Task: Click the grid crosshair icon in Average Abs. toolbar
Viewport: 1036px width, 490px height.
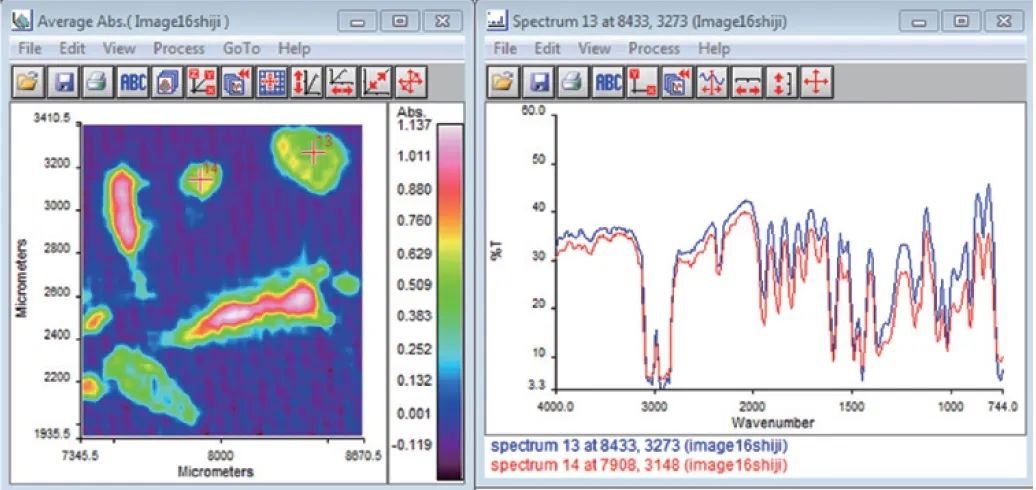Action: point(271,82)
